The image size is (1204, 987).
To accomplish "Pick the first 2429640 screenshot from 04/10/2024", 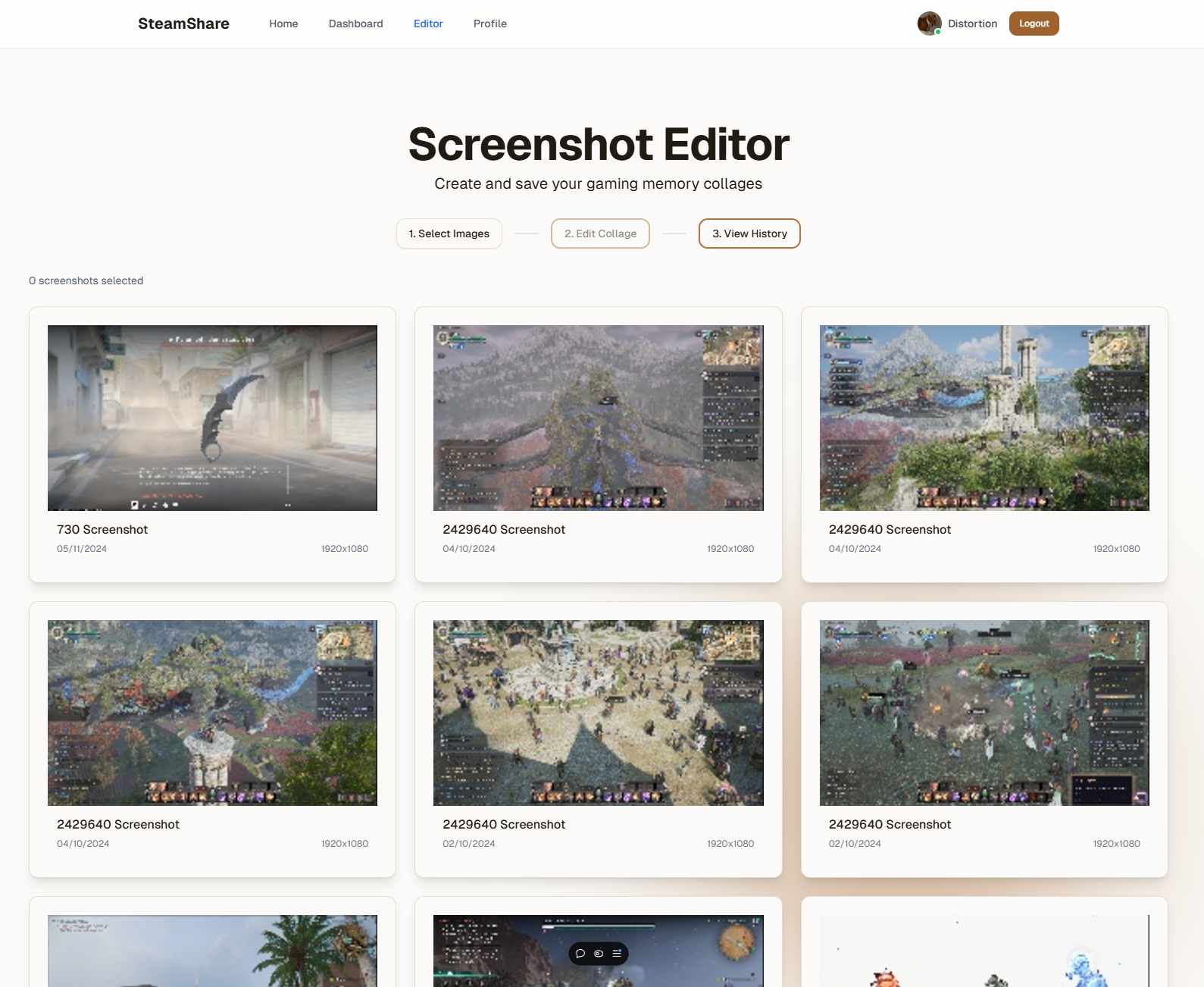I will tap(598, 418).
